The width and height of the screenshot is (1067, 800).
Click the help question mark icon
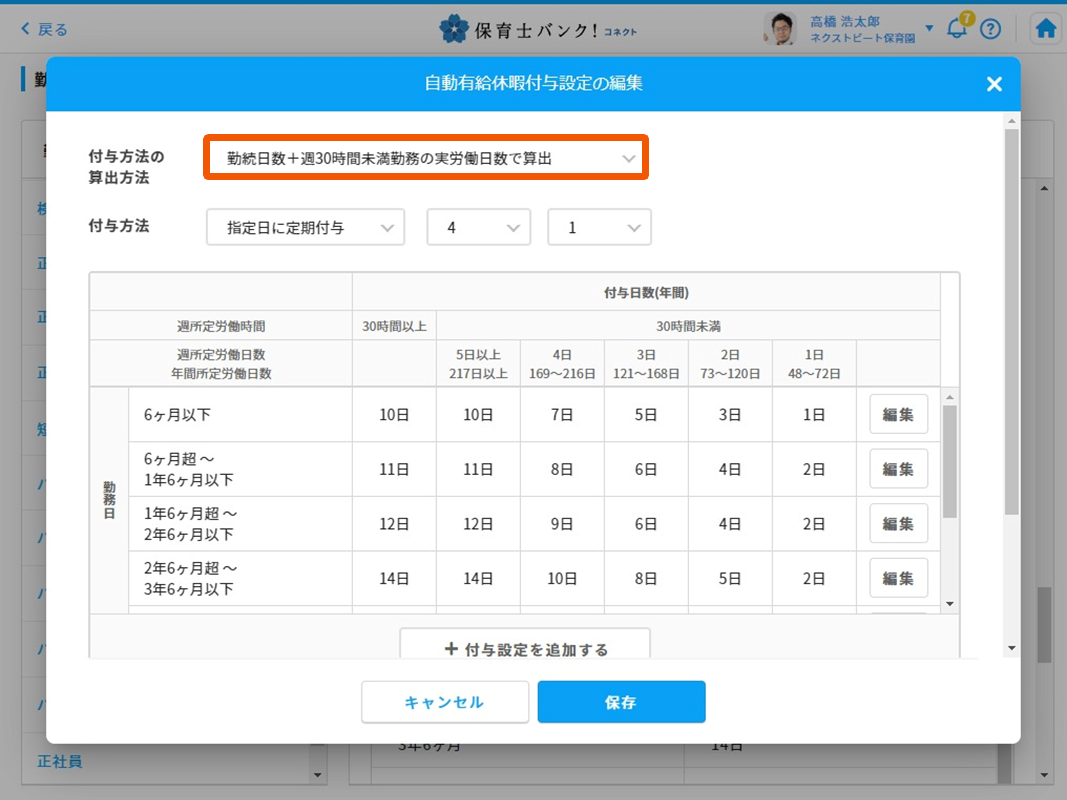coord(990,29)
